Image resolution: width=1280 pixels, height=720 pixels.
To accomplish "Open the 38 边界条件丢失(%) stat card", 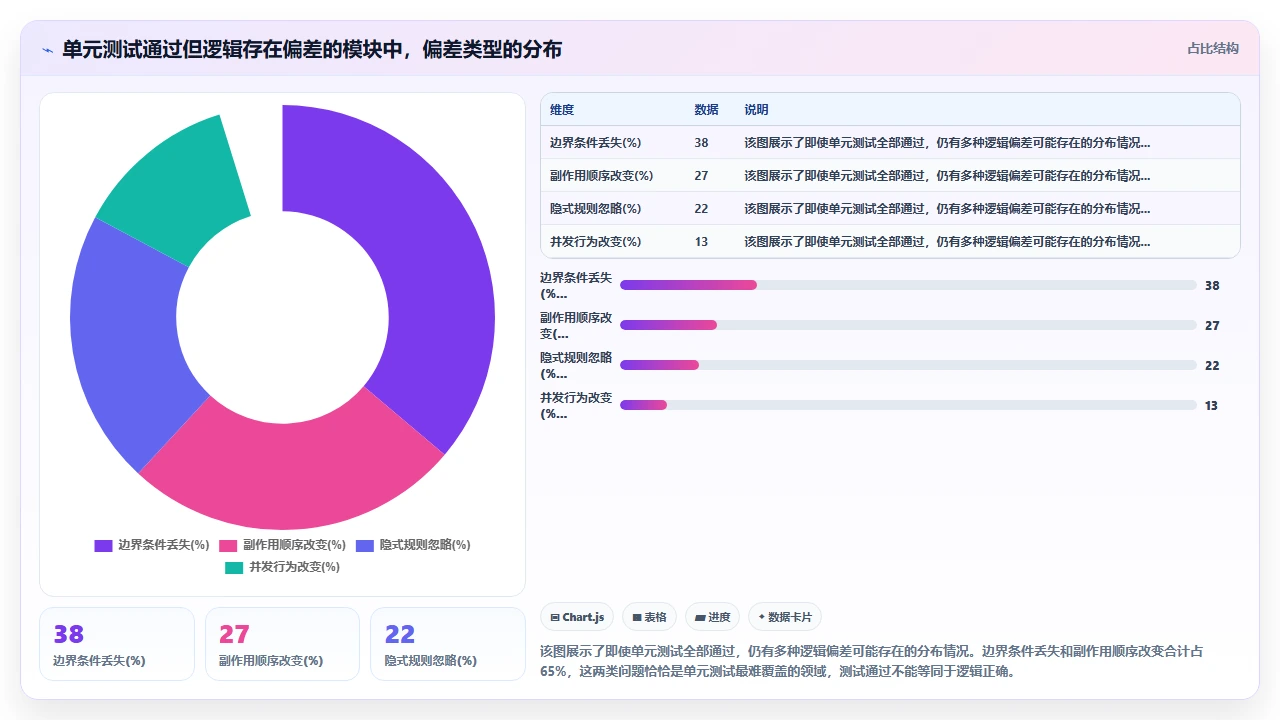I will point(117,644).
